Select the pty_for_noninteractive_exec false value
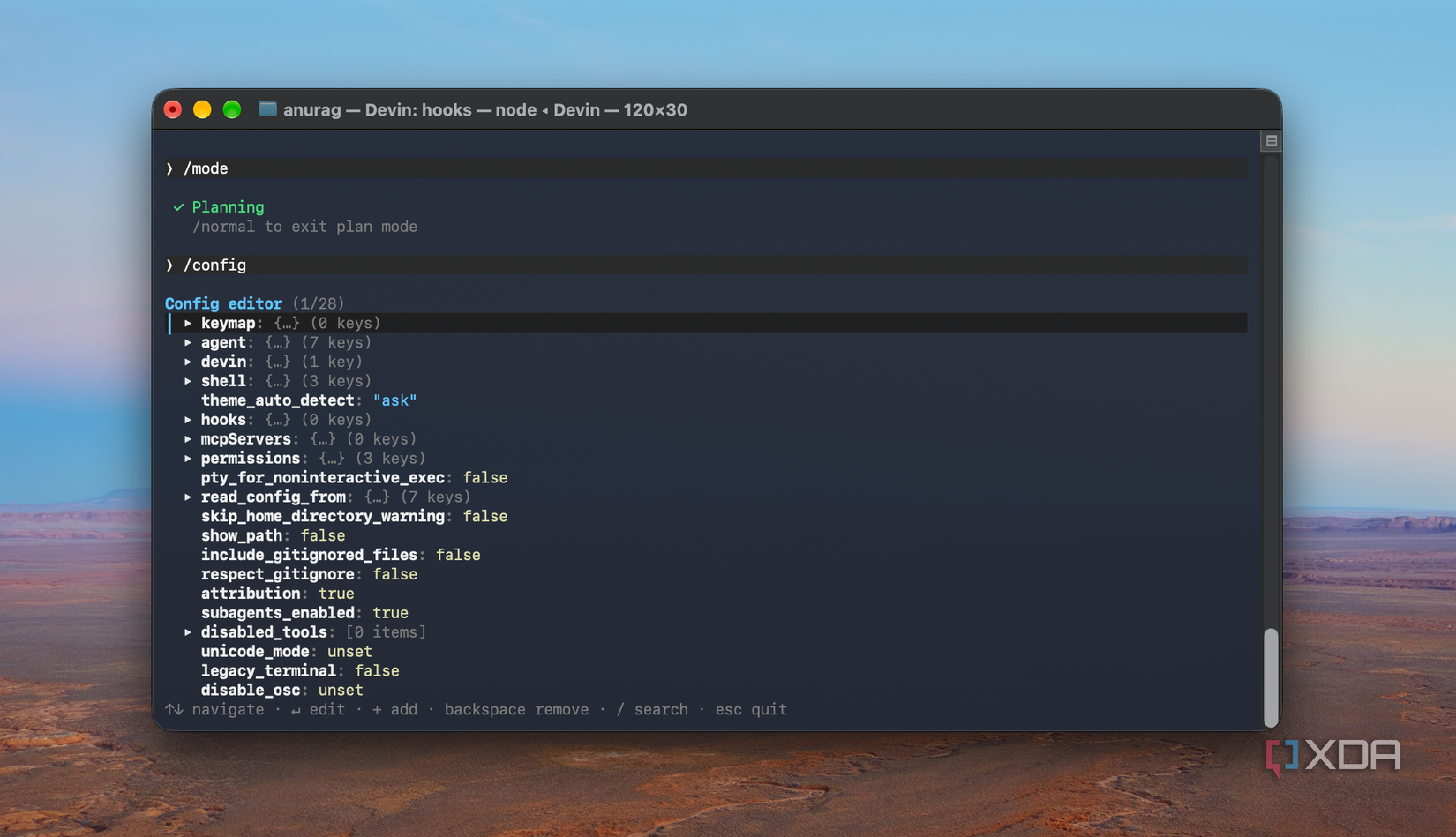This screenshot has width=1456, height=837. tap(485, 478)
